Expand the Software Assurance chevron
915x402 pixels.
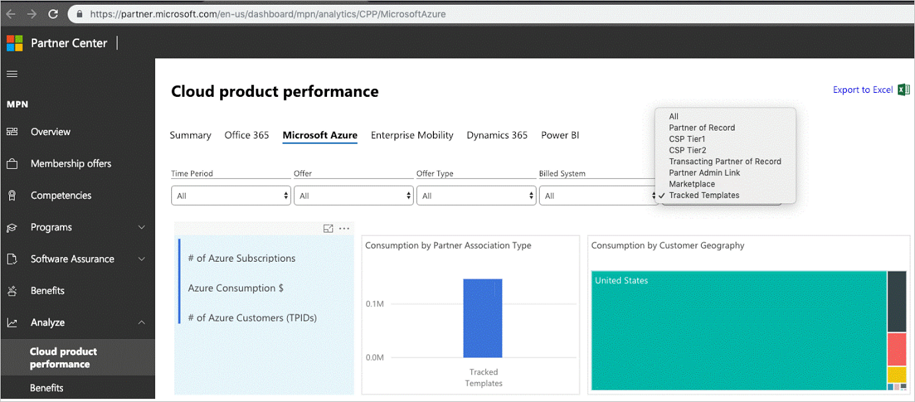pyautogui.click(x=141, y=259)
